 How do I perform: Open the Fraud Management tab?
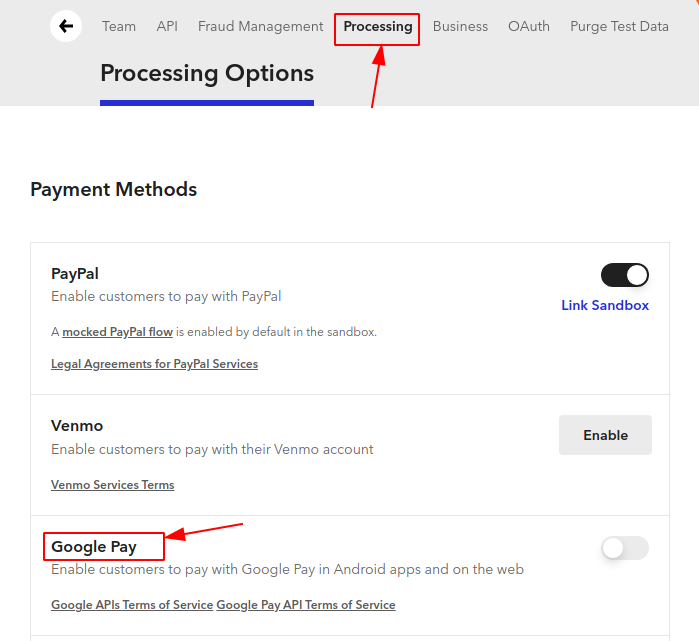[x=260, y=26]
